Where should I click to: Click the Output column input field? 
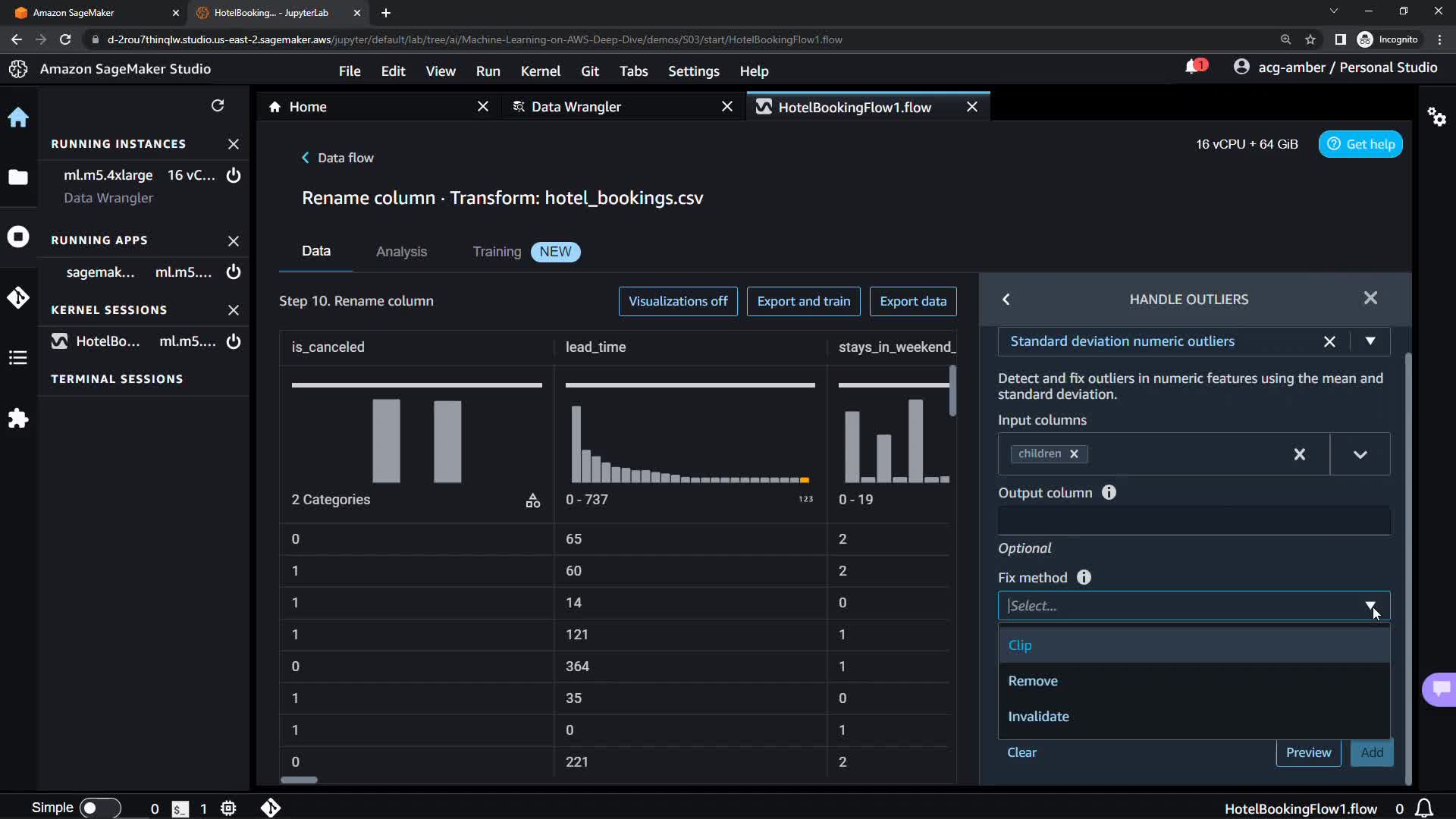click(x=1194, y=521)
